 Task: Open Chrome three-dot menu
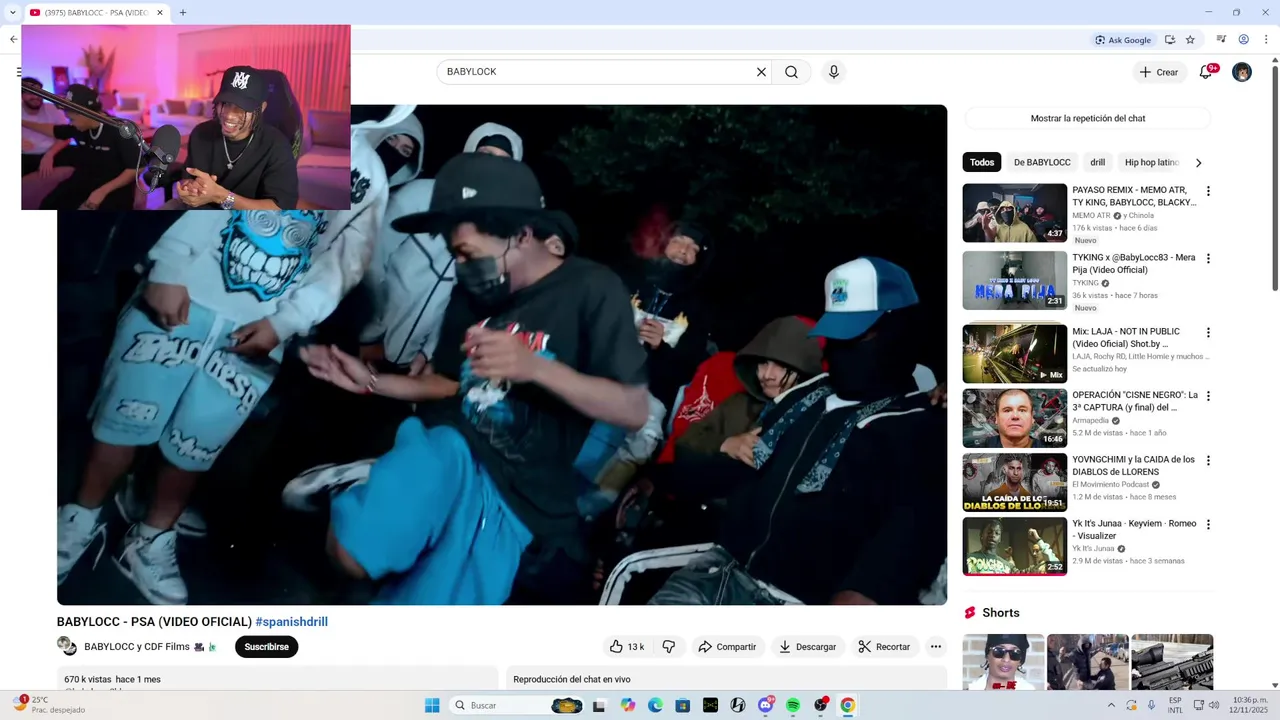1266,40
